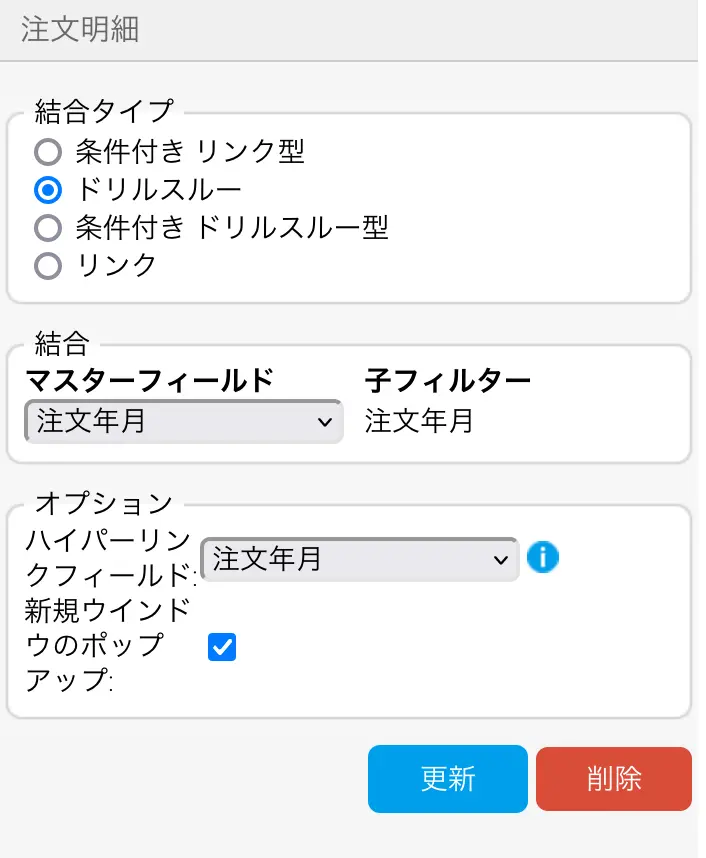Click the マスターフィールド column heading

click(149, 381)
